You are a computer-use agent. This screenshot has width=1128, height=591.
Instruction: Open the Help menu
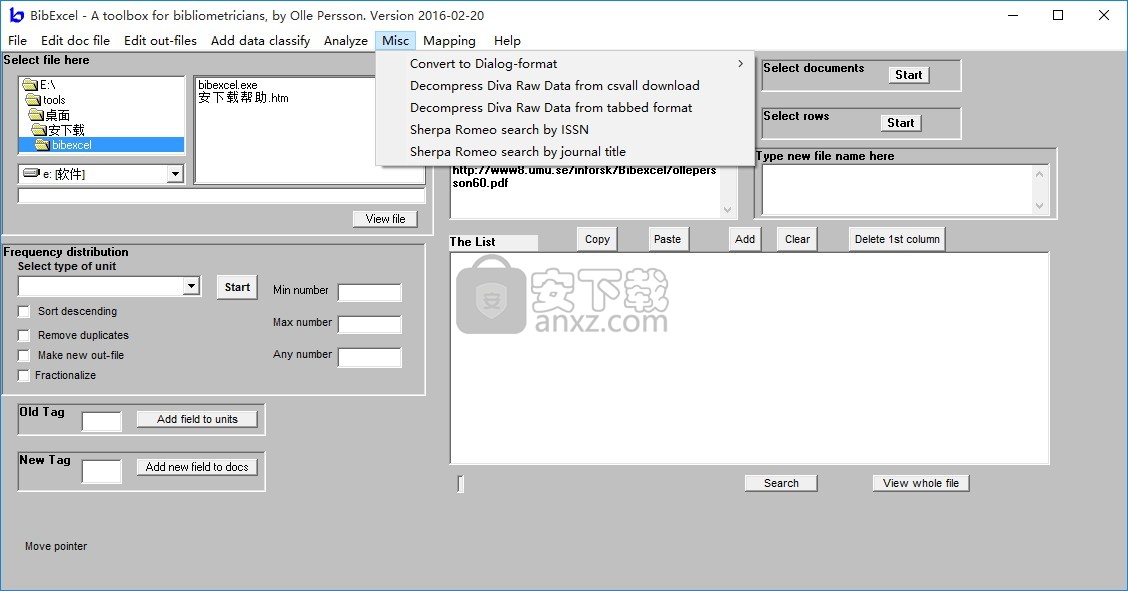(507, 40)
